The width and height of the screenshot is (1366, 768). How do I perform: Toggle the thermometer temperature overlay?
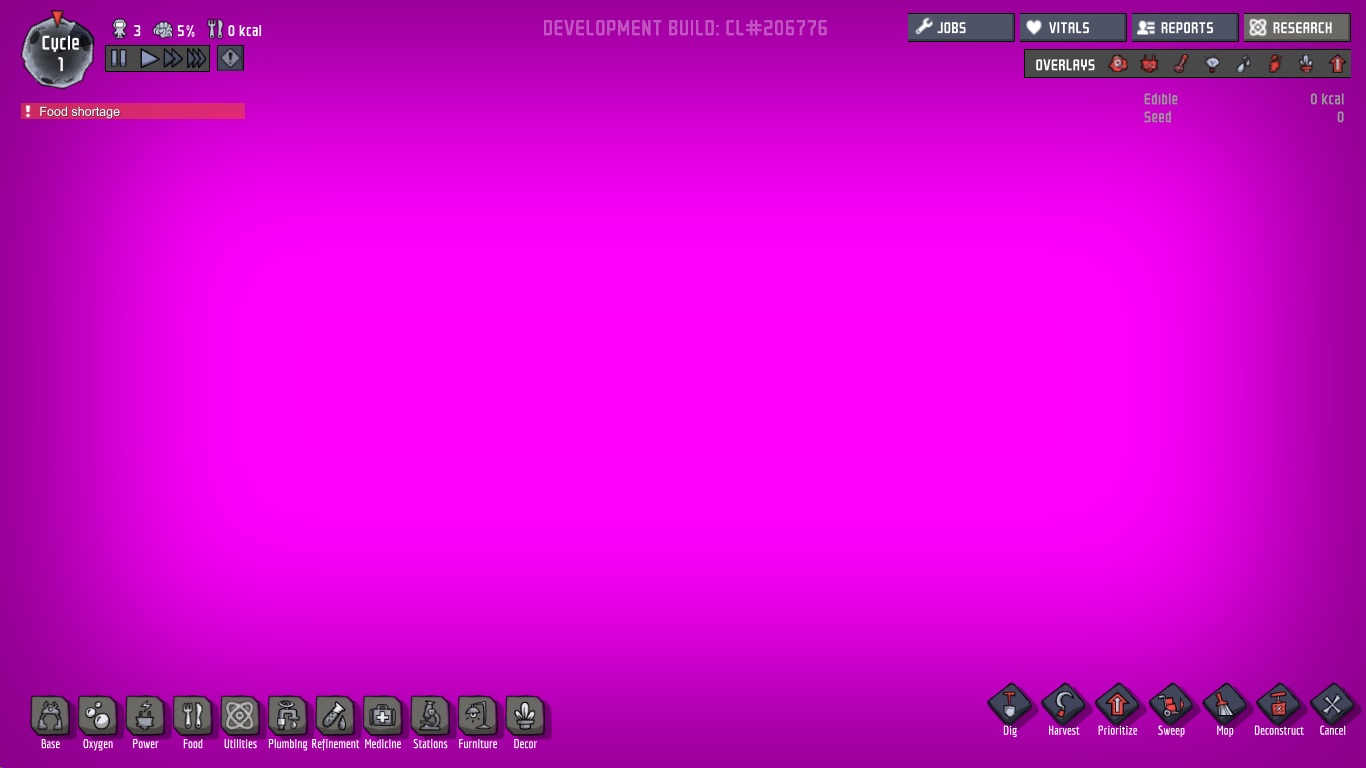pyautogui.click(x=1181, y=64)
